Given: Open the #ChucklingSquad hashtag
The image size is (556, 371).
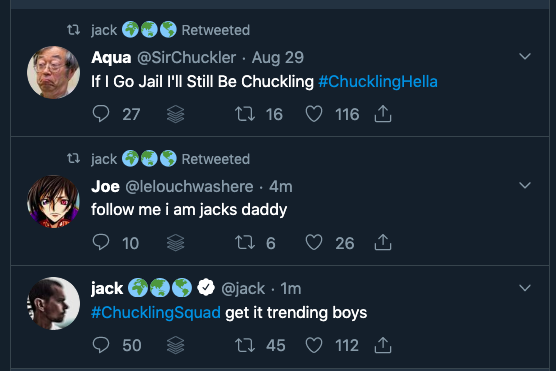Looking at the screenshot, I should coord(156,313).
